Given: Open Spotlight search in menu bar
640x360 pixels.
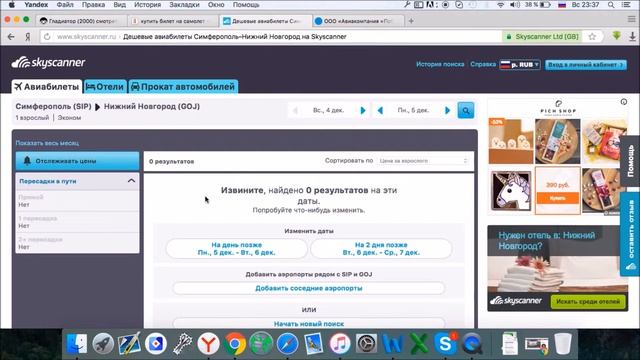Looking at the screenshot, I should (x=611, y=5).
